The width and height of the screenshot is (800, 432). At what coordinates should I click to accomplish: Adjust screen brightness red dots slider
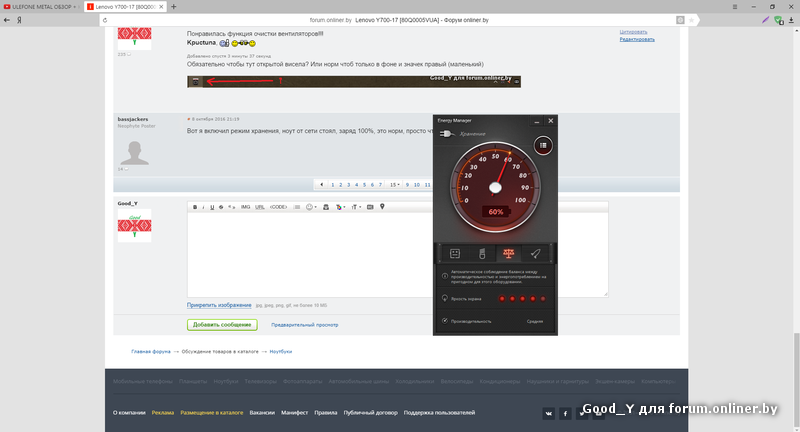point(522,298)
